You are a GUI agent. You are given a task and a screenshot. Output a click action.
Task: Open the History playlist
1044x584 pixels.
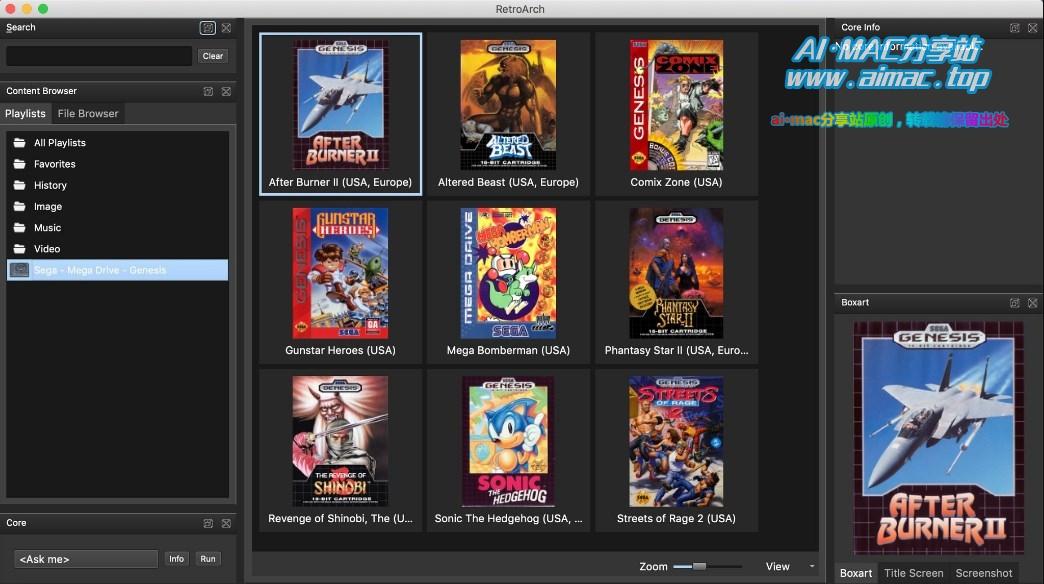[117, 185]
